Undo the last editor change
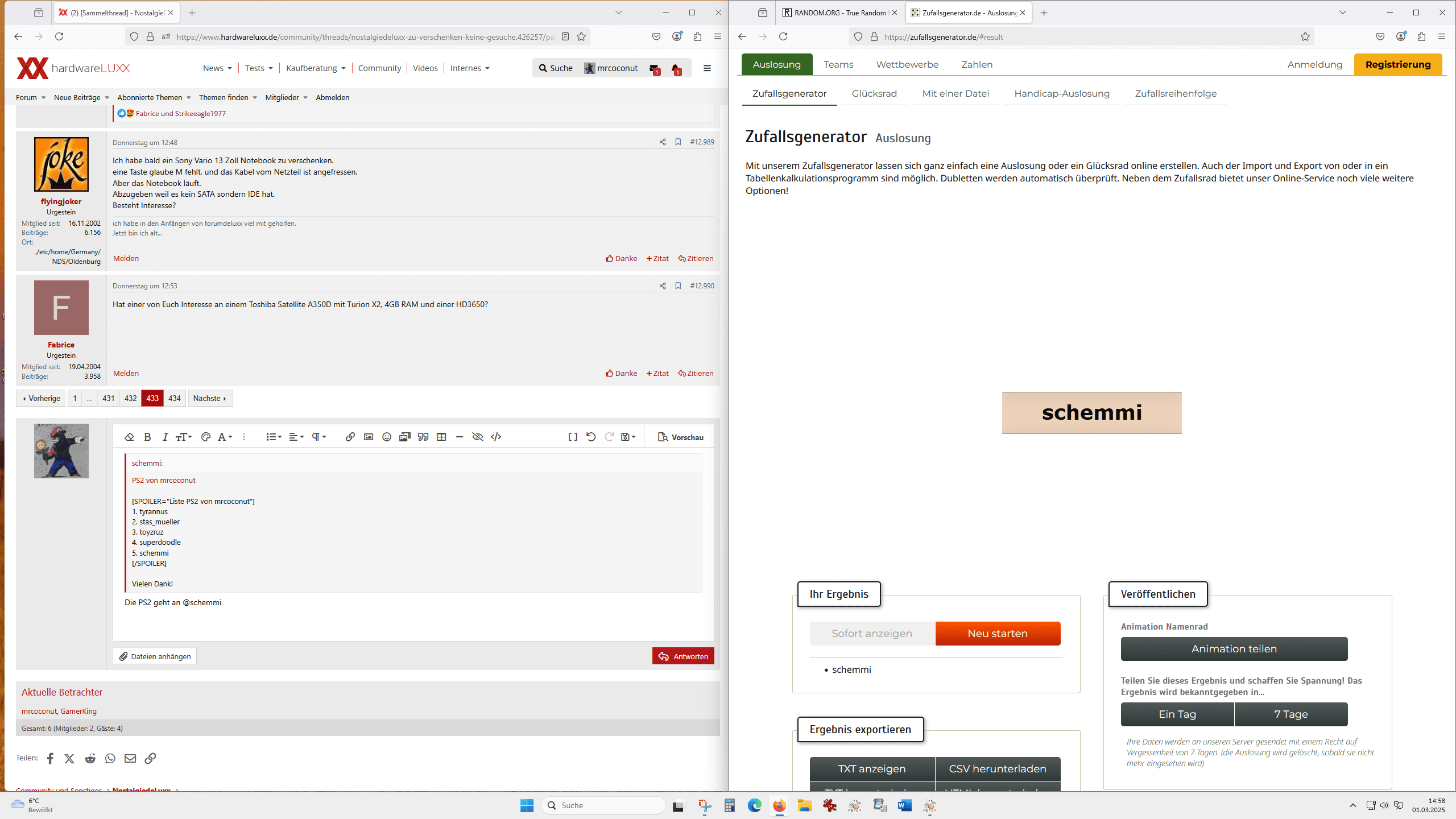Image resolution: width=1456 pixels, height=819 pixels. [x=591, y=437]
